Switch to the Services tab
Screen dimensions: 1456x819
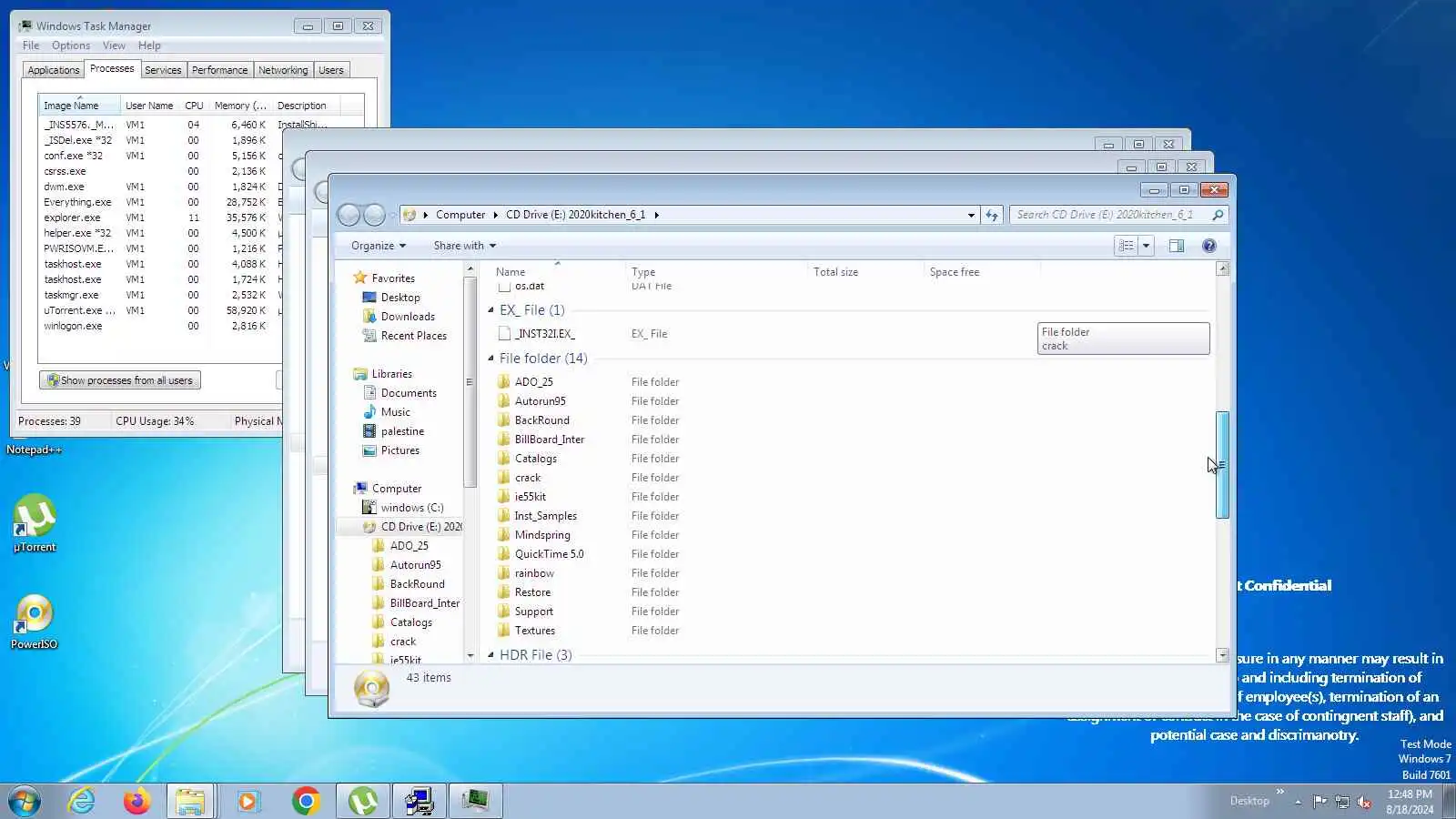(163, 70)
